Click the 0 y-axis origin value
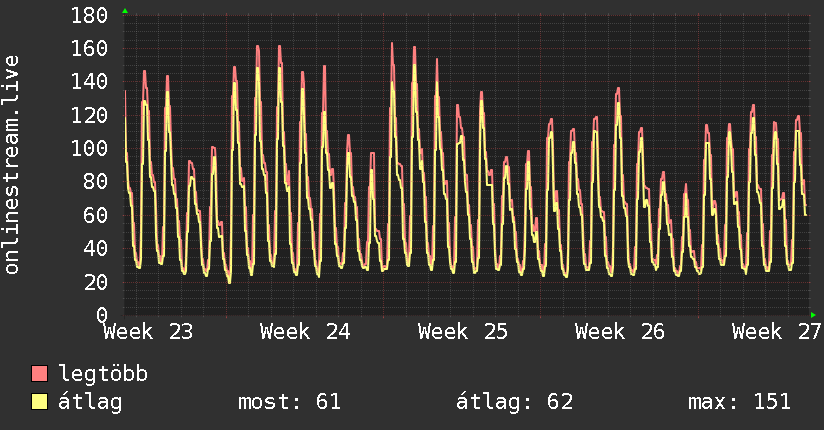Image resolution: width=824 pixels, height=430 pixels. tap(102, 315)
